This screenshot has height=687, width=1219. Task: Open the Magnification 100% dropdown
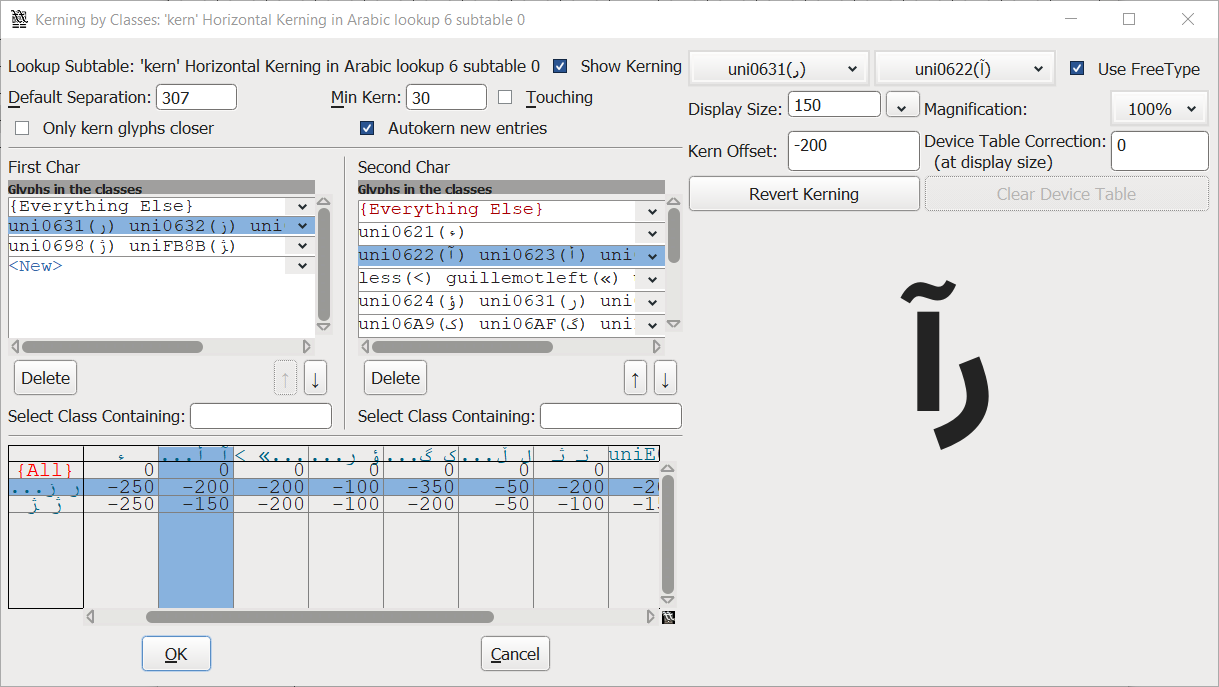click(x=1159, y=108)
